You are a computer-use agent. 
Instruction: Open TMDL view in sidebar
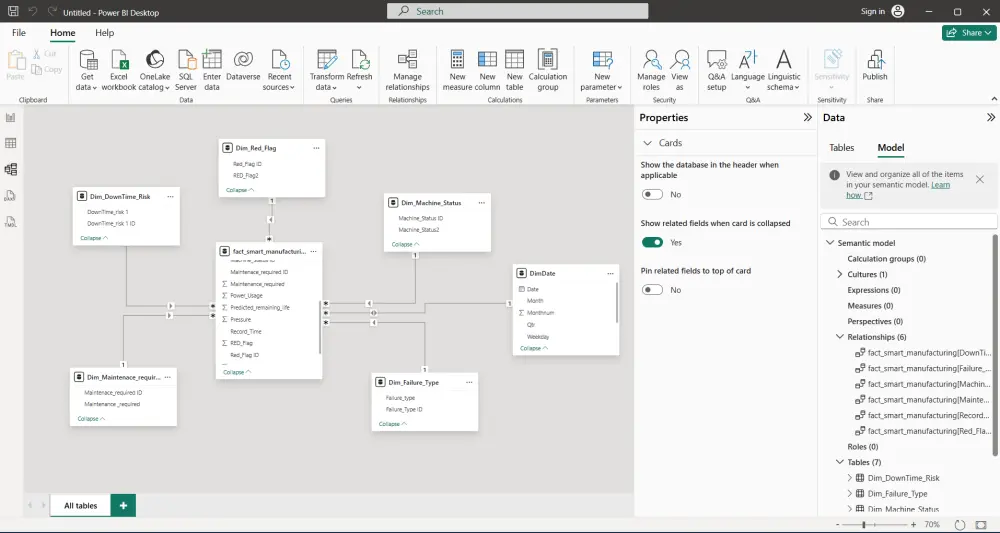click(x=11, y=222)
